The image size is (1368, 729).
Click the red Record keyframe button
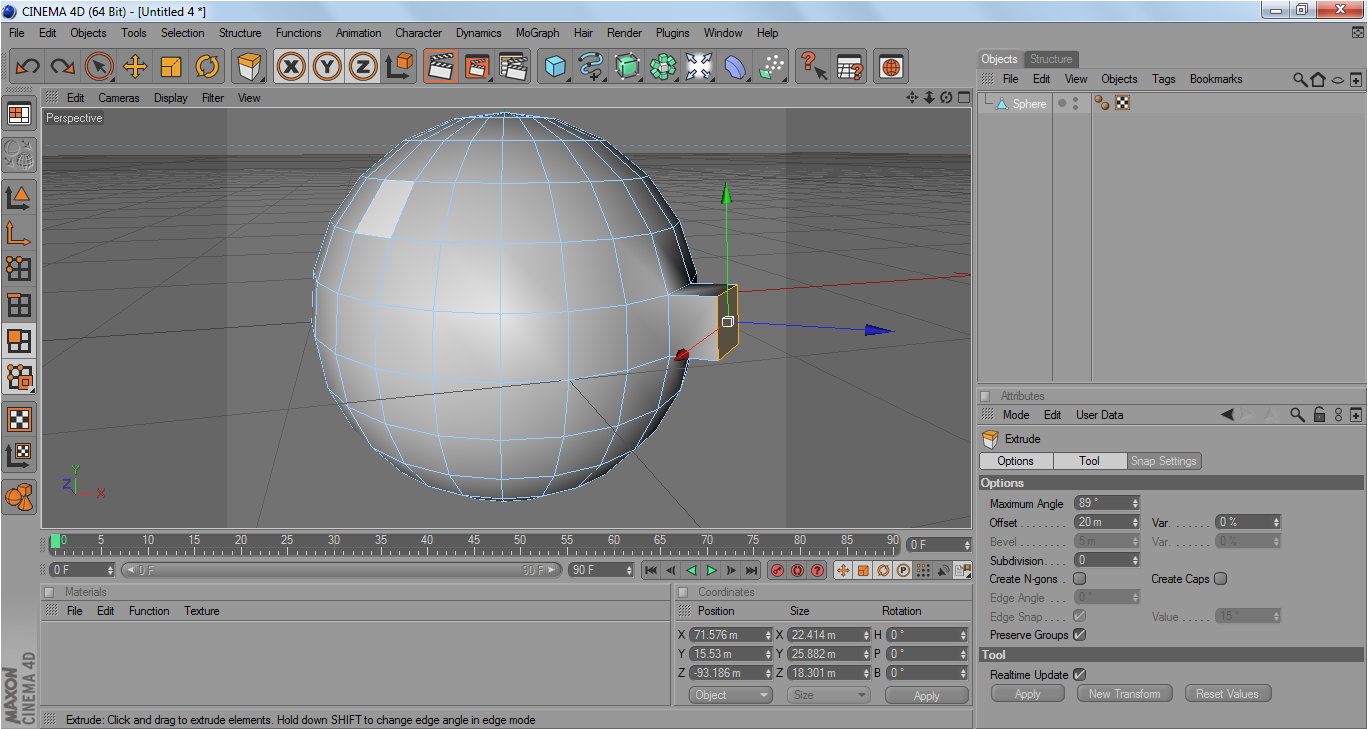click(777, 570)
